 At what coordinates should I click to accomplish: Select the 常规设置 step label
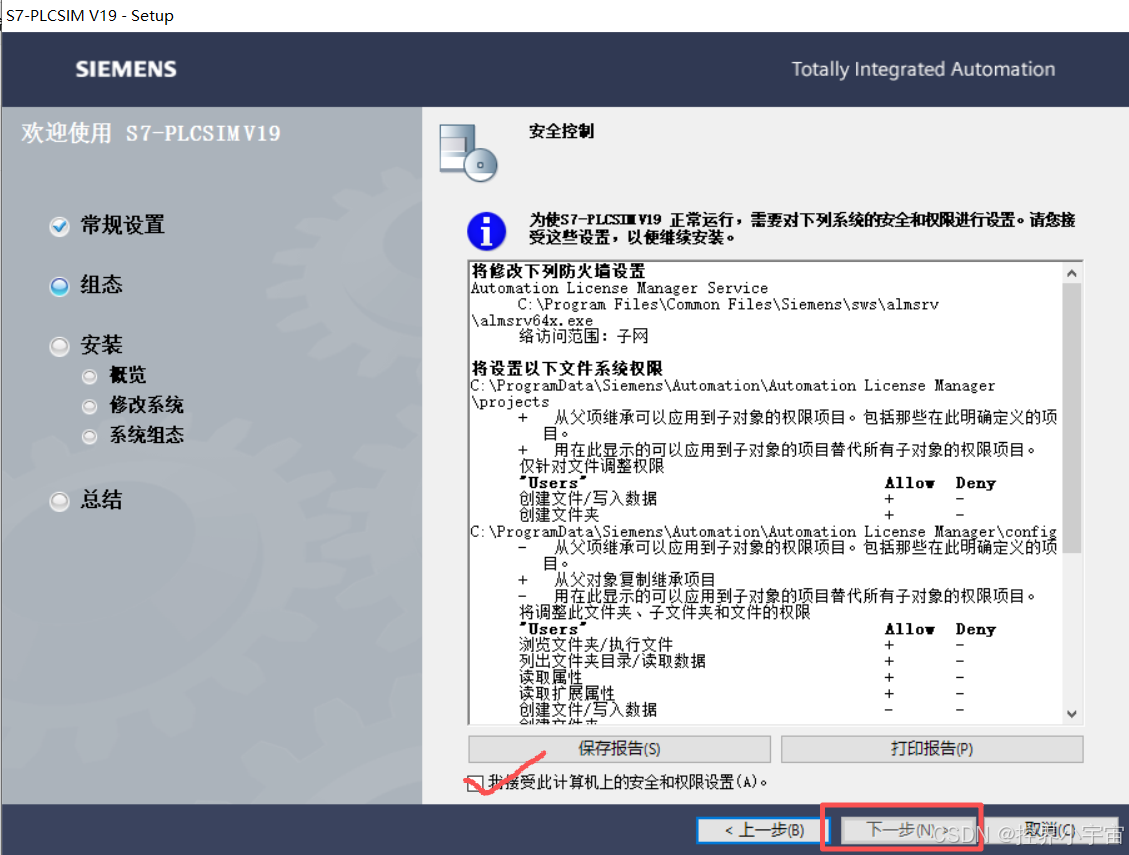(122, 225)
